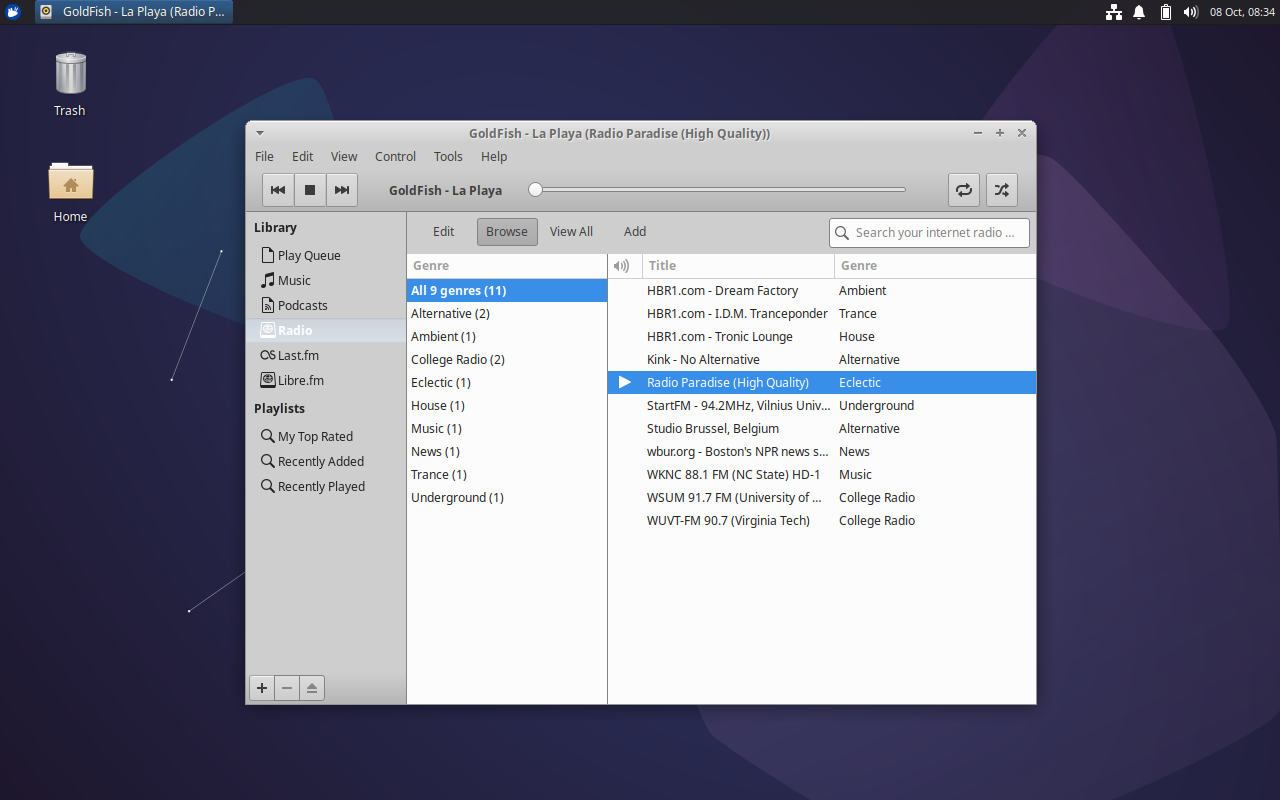This screenshot has width=1280, height=800.
Task: Select Kink - No Alternative station
Action: [x=822, y=359]
